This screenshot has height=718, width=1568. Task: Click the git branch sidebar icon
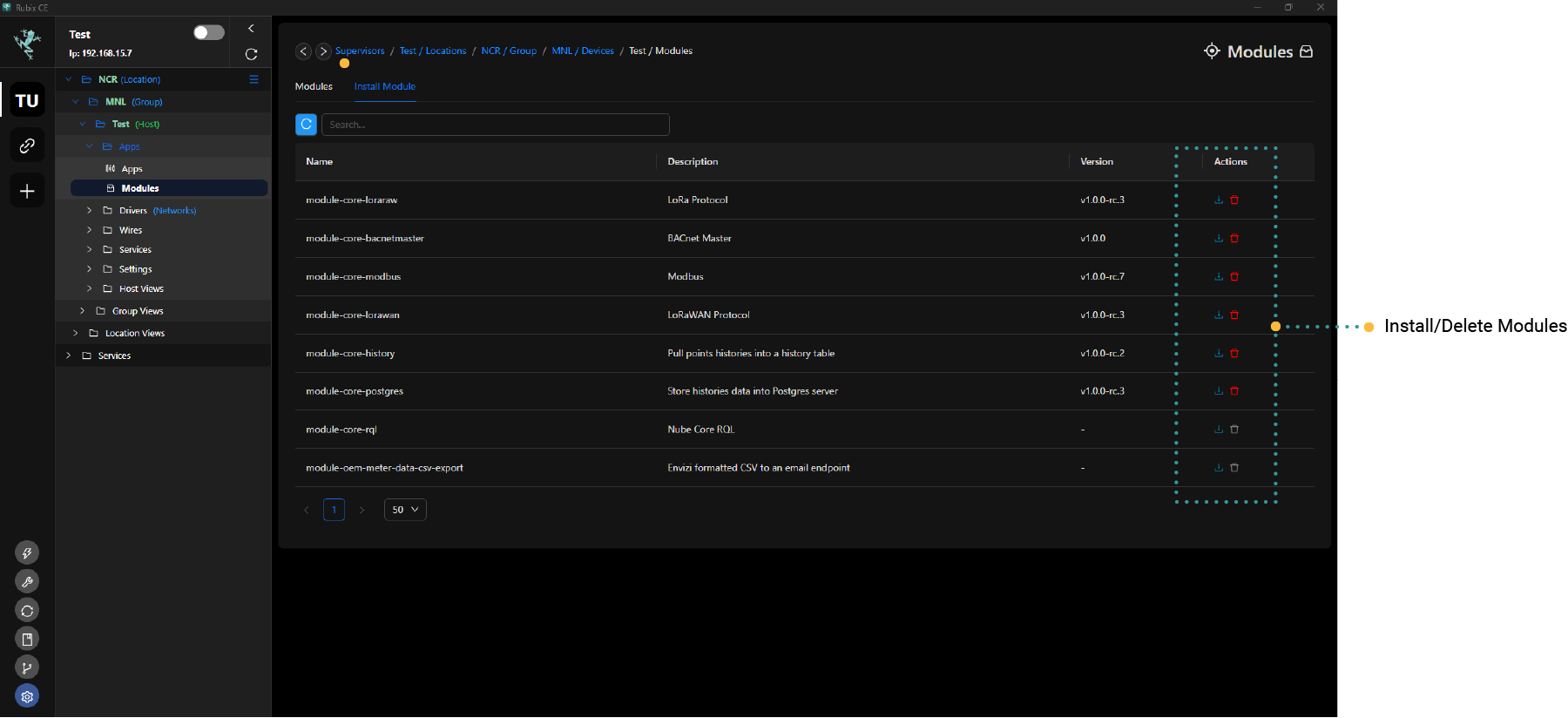27,667
